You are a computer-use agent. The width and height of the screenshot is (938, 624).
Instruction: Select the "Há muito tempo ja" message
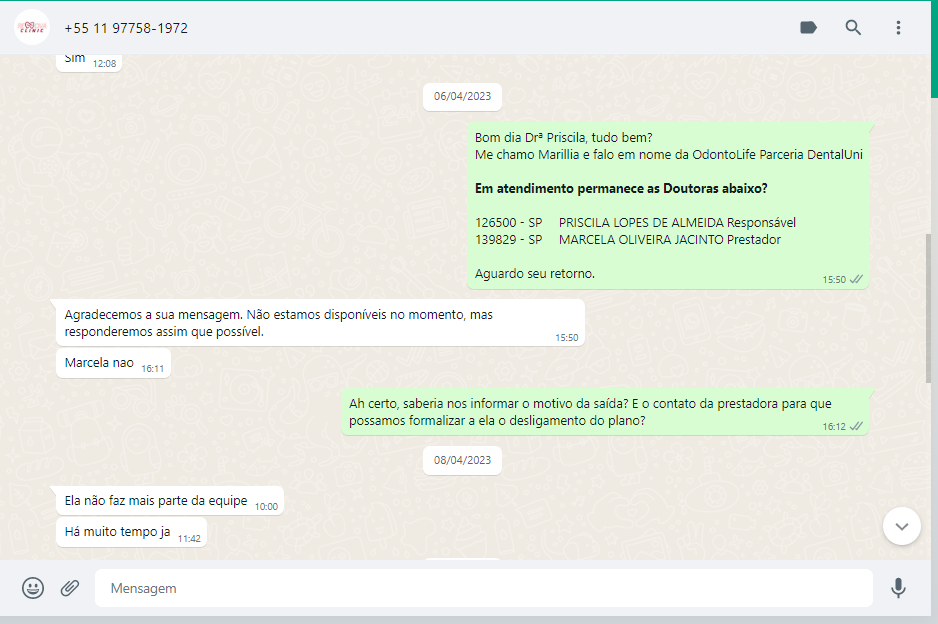[x=118, y=532]
